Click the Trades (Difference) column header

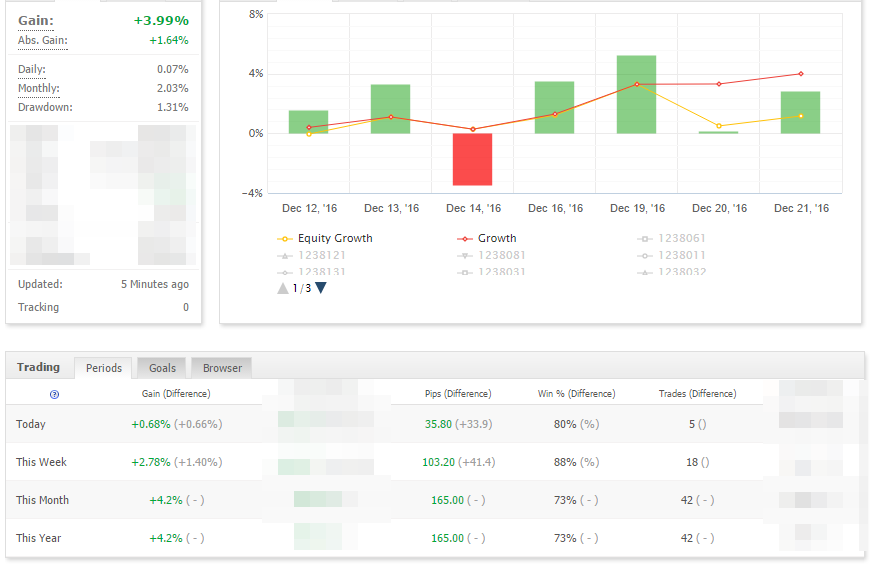[x=698, y=394]
